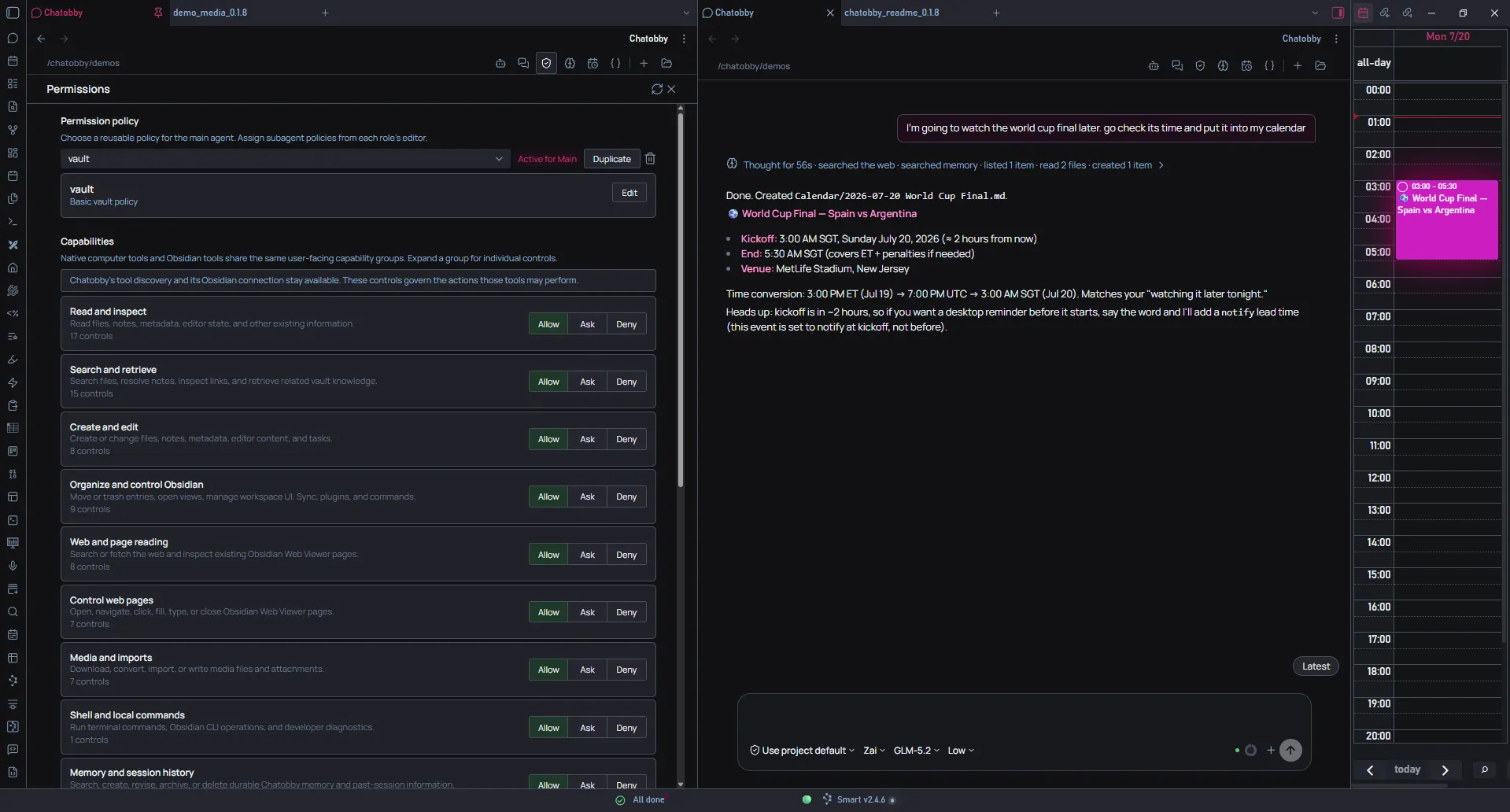1510x812 pixels.
Task: Set Media and imports to Deny
Action: (626, 670)
